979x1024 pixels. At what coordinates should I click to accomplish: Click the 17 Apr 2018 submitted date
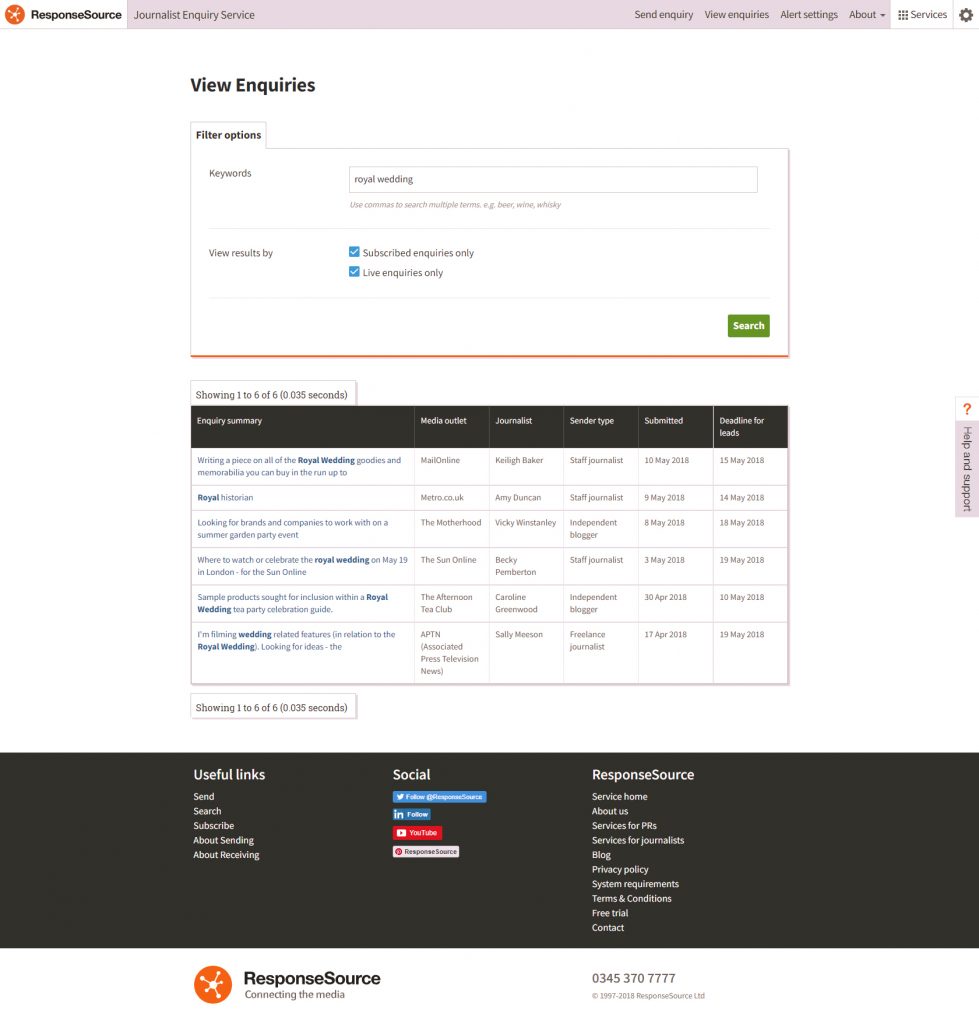(x=666, y=634)
